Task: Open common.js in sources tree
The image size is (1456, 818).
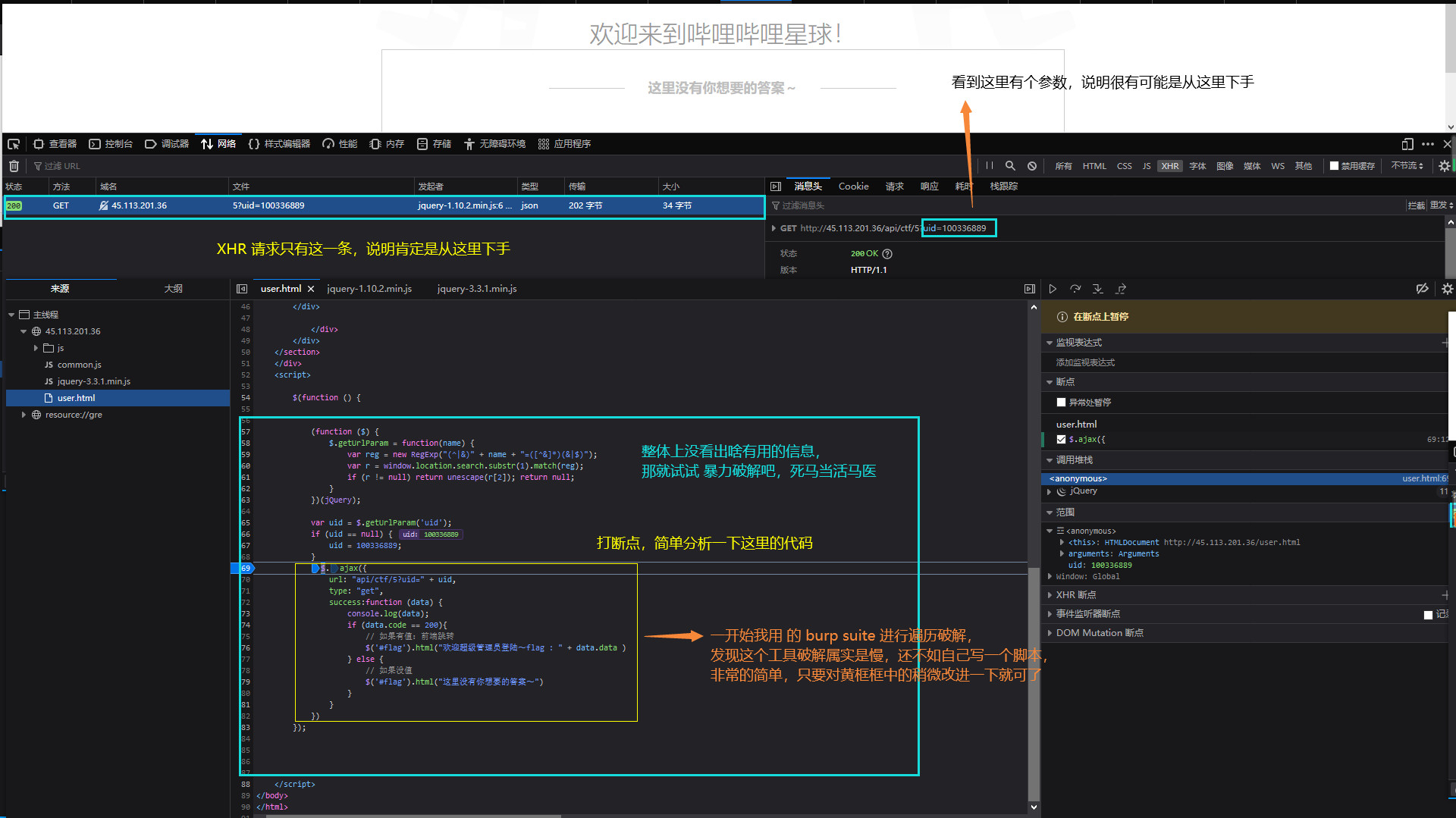Action: (x=79, y=365)
